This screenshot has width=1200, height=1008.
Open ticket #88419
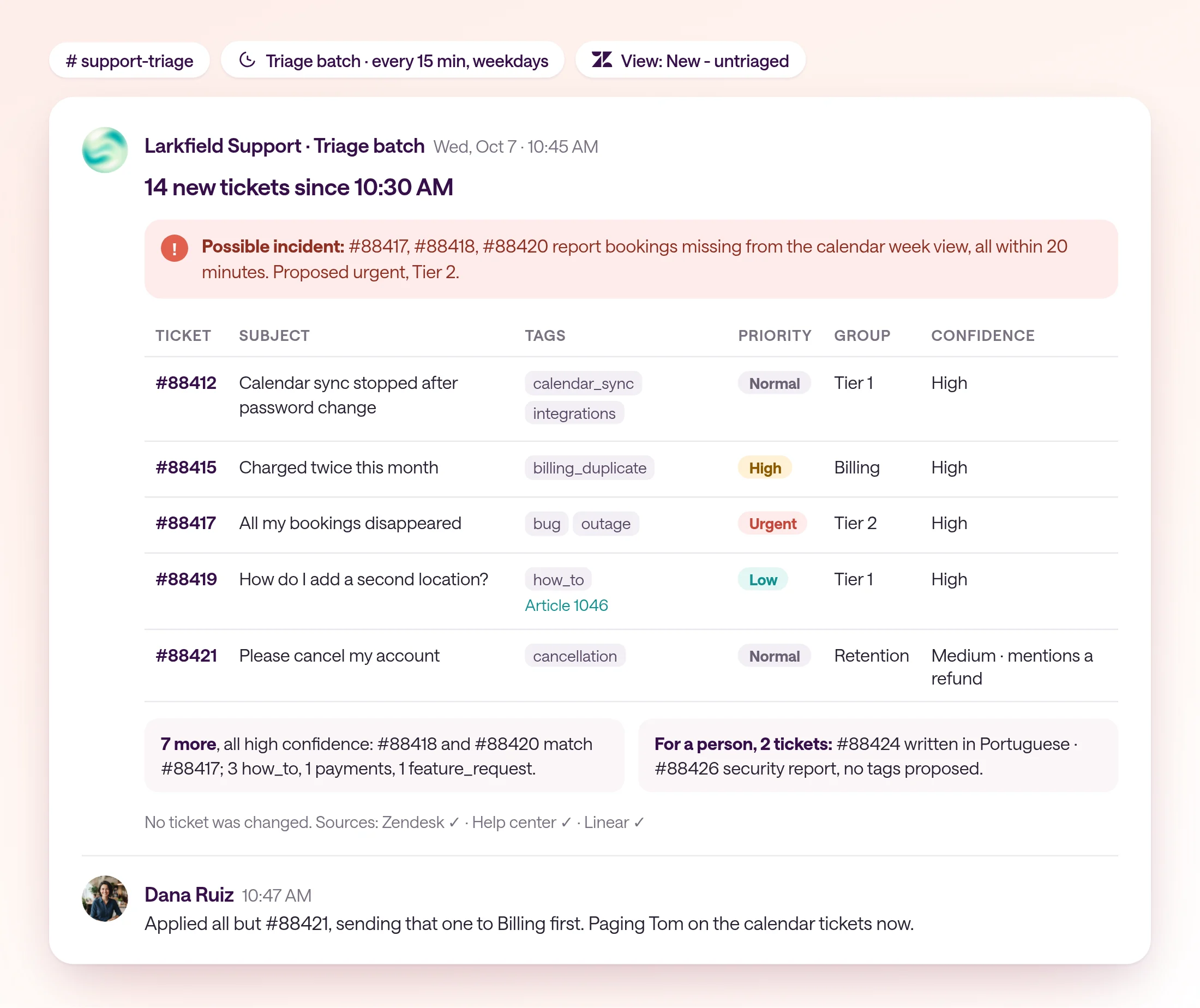click(187, 579)
